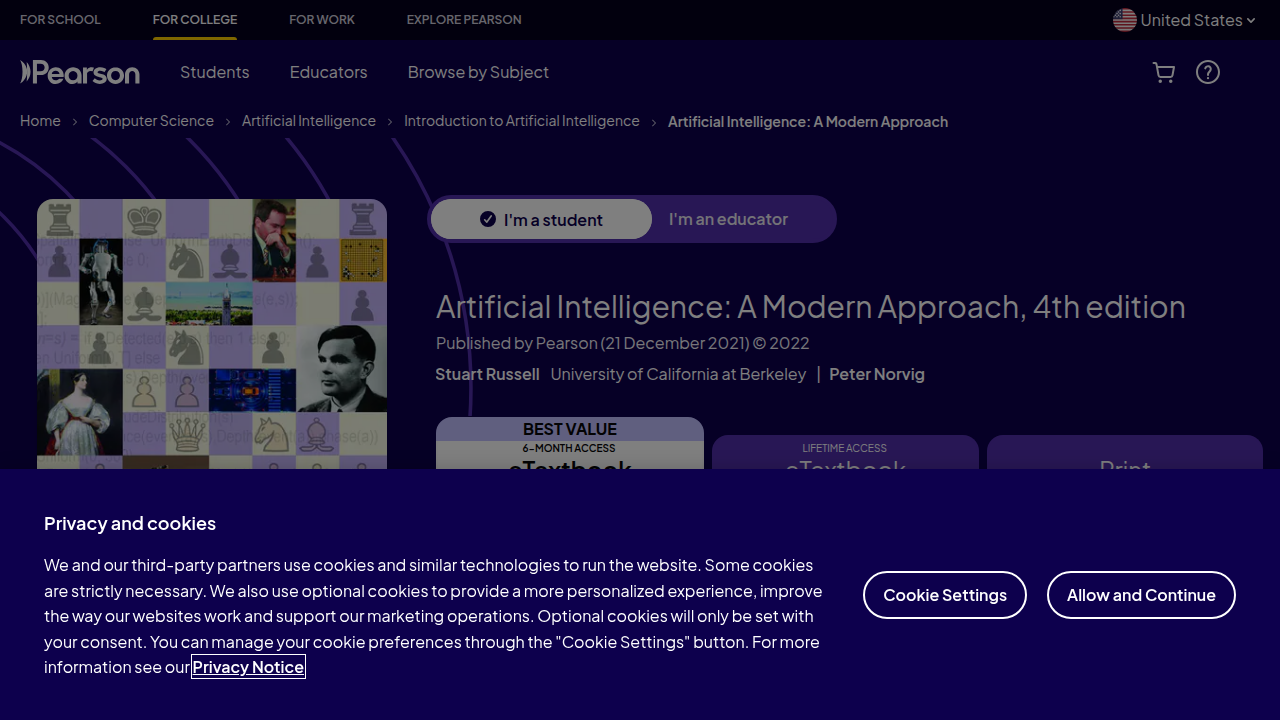Click the United States flag icon
This screenshot has height=720, width=1280.
pos(1125,20)
